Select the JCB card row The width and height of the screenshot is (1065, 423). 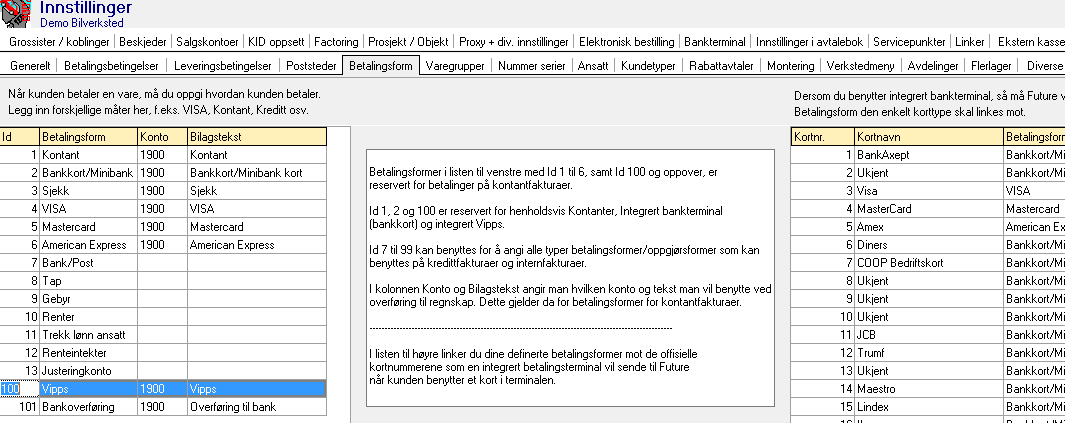click(x=928, y=335)
